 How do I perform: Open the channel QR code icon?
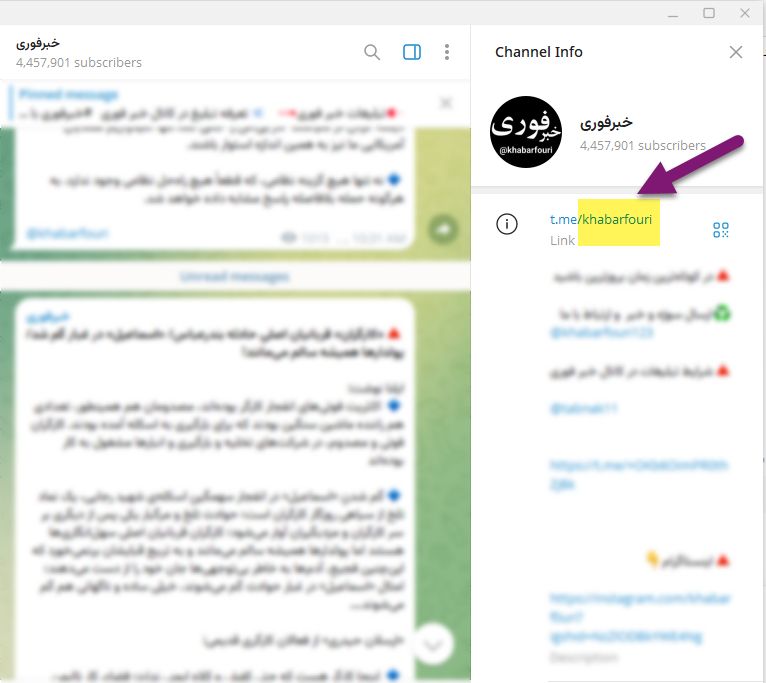721,230
